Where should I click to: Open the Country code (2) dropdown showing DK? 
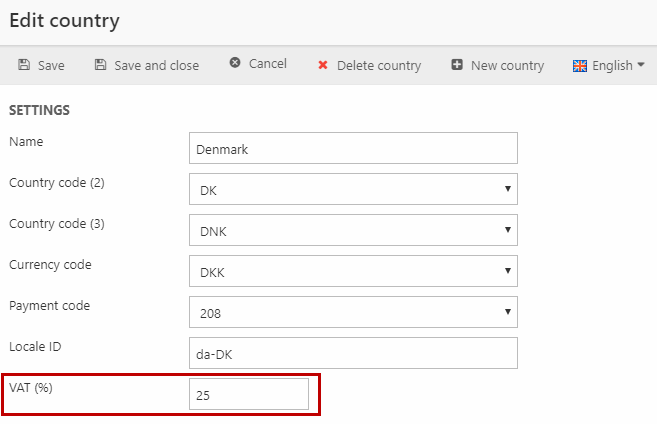352,189
